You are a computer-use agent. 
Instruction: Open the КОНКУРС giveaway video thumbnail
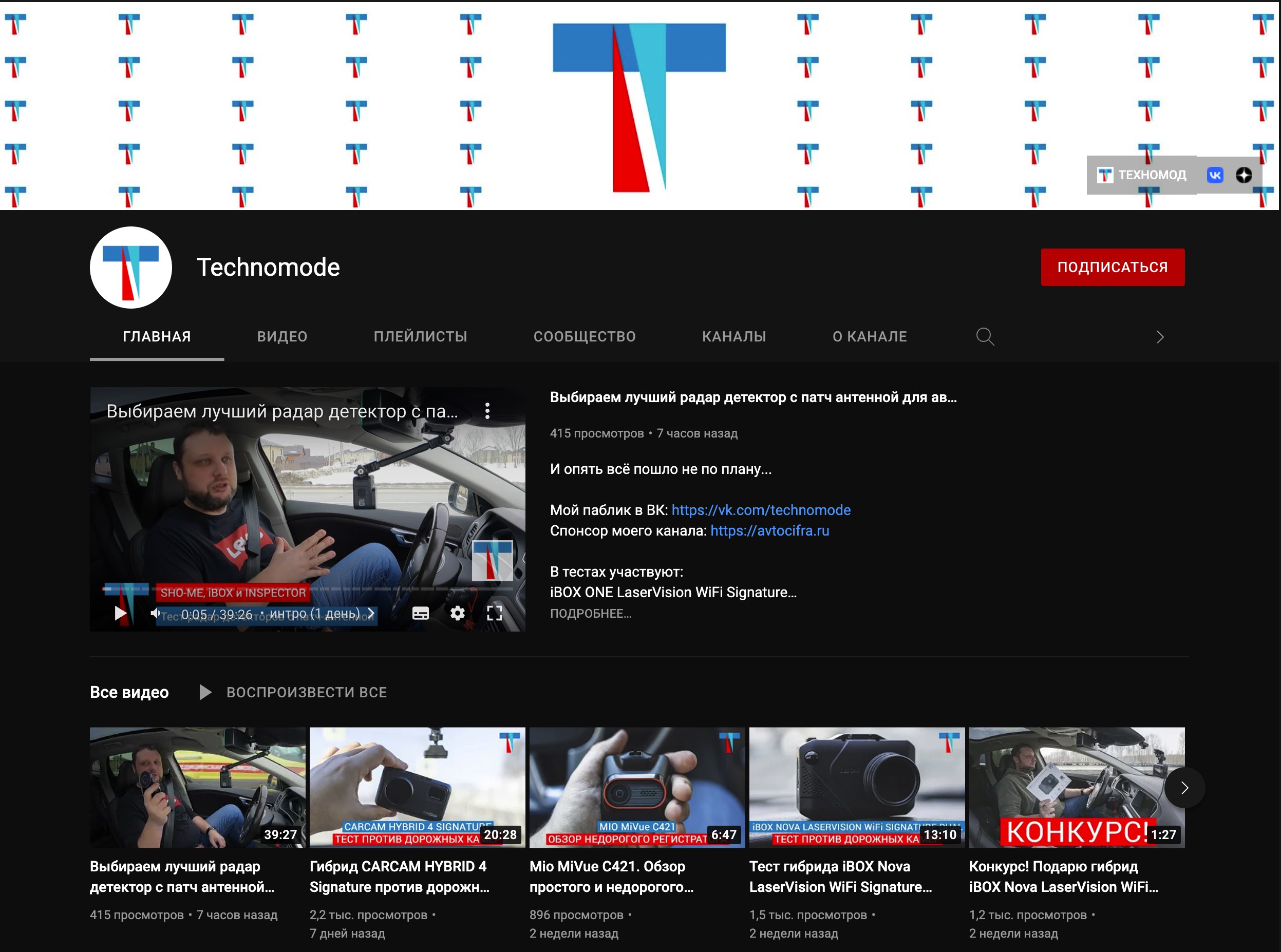point(1077,787)
